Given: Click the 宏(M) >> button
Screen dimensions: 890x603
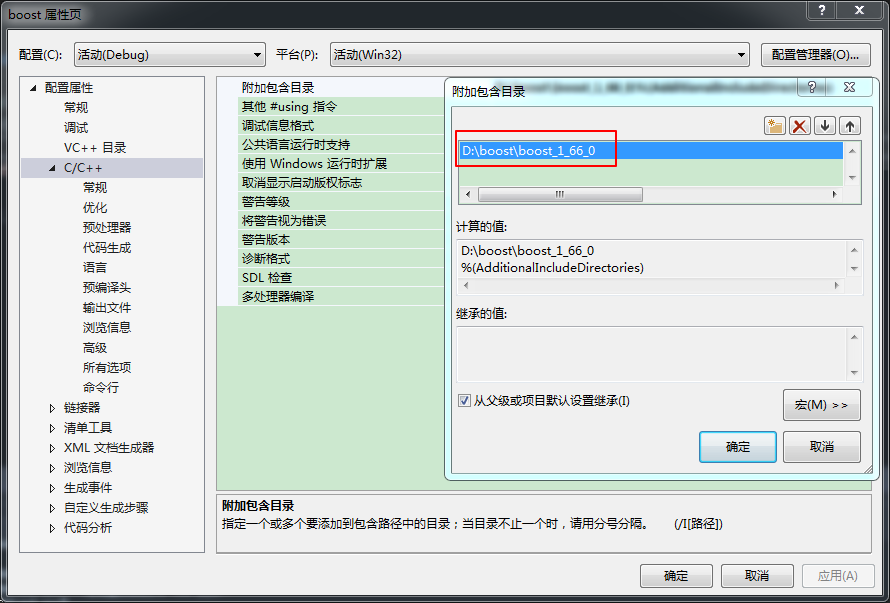Looking at the screenshot, I should (x=821, y=405).
